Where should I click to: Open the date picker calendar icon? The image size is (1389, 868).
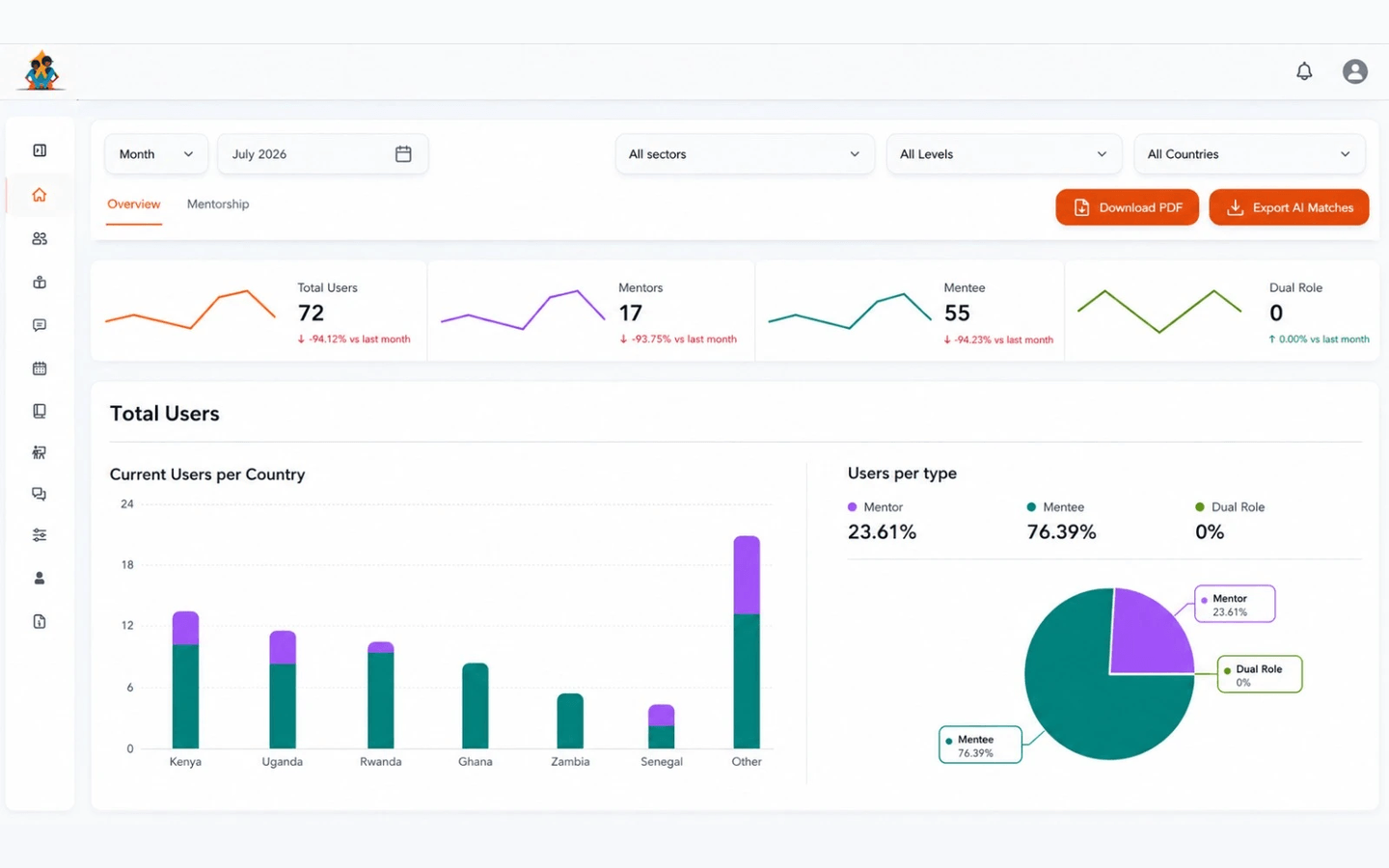tap(403, 154)
